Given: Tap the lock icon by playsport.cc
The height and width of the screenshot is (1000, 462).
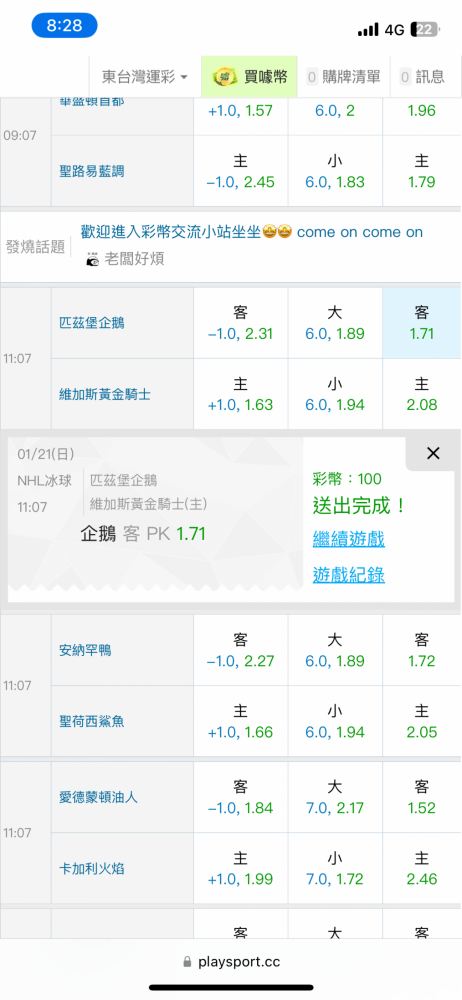Looking at the screenshot, I should click(187, 961).
